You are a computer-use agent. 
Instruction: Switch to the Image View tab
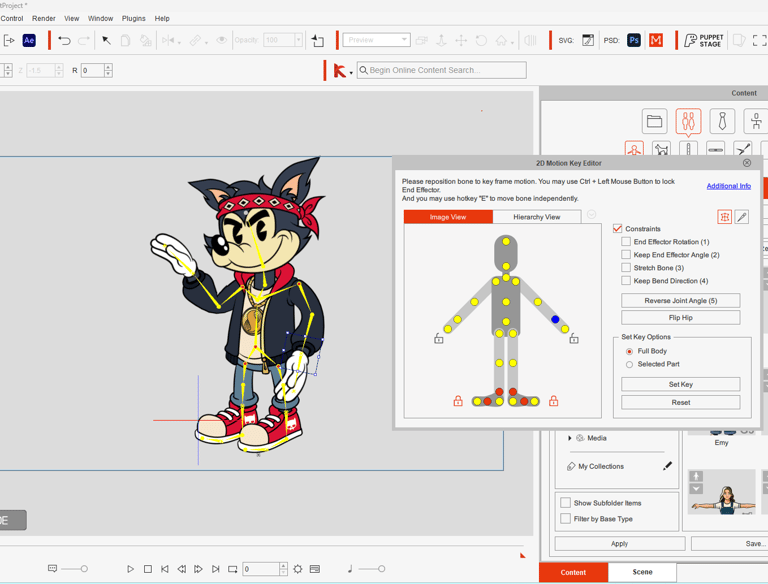(448, 217)
